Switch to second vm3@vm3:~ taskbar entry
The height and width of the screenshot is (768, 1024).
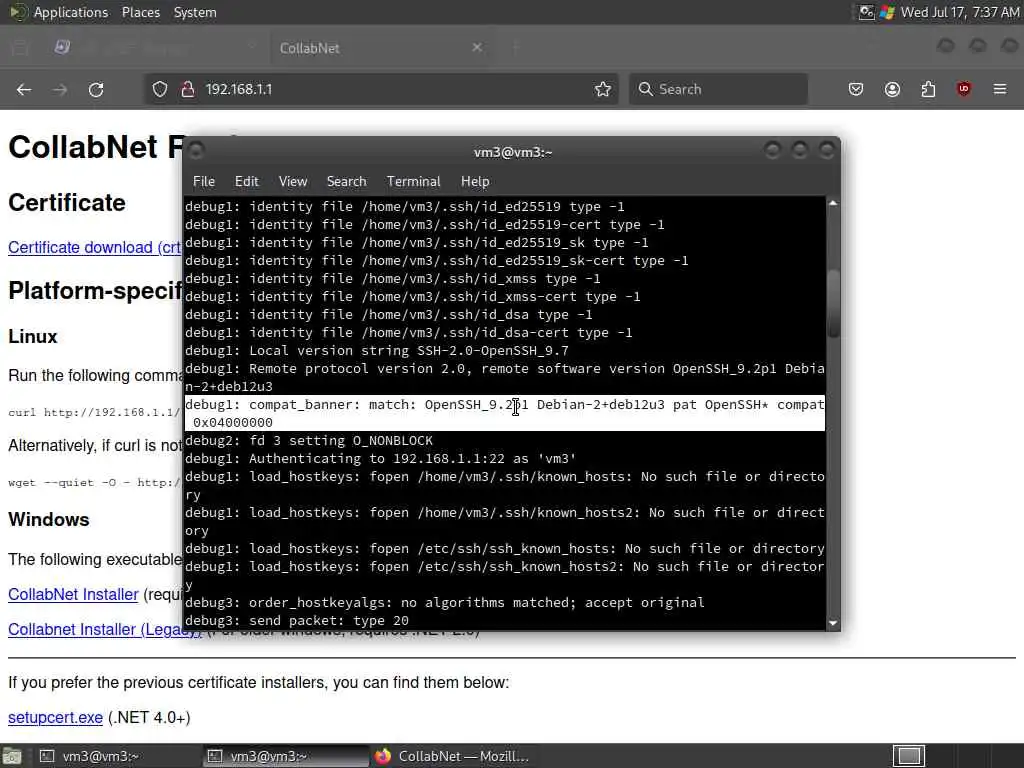point(283,756)
